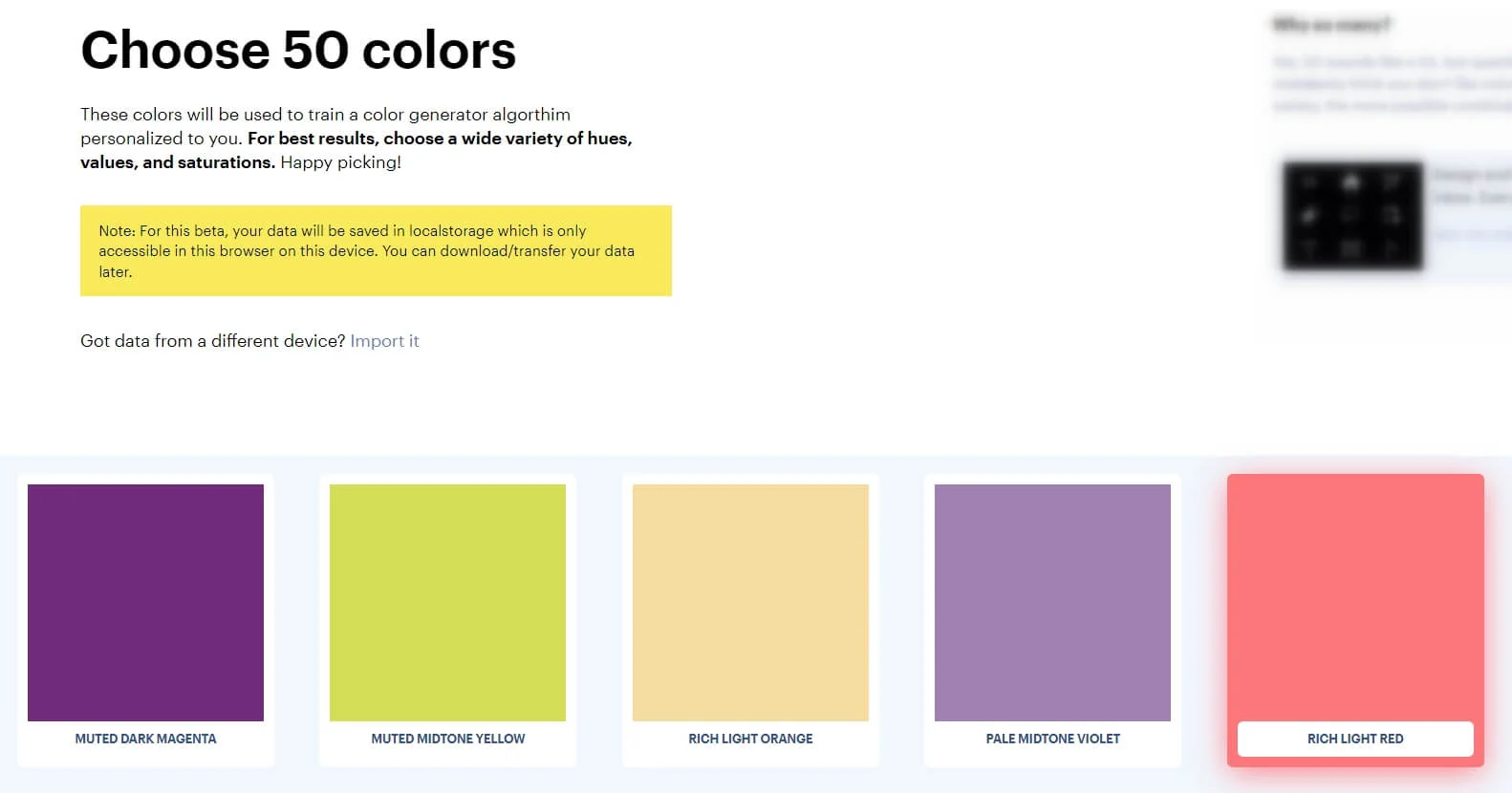The image size is (1512, 793).
Task: Pick the Pale Midtone Violet swatch
Action: point(1052,602)
